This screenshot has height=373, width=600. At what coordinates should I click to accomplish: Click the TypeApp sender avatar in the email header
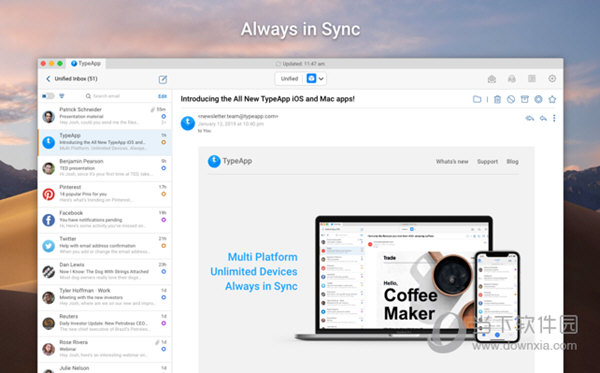(188, 123)
